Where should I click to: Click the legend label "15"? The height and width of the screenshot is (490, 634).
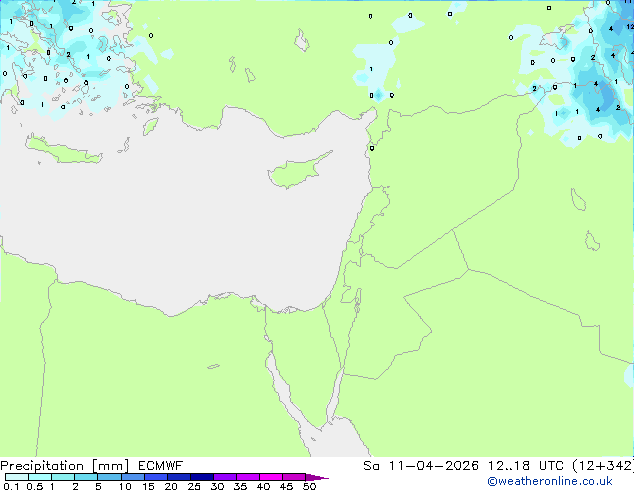click(148, 486)
